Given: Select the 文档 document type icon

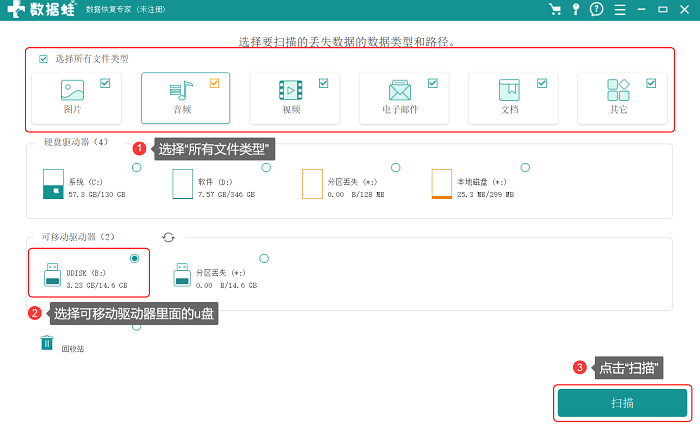Looking at the screenshot, I should (509, 90).
